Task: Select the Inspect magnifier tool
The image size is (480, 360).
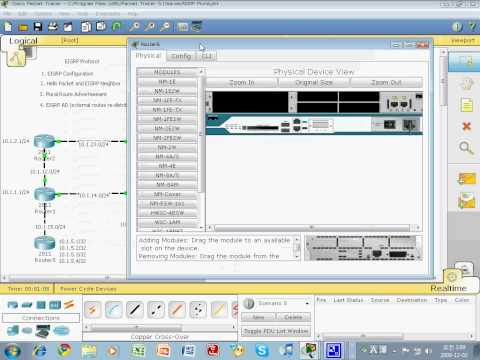Action: tap(466, 148)
